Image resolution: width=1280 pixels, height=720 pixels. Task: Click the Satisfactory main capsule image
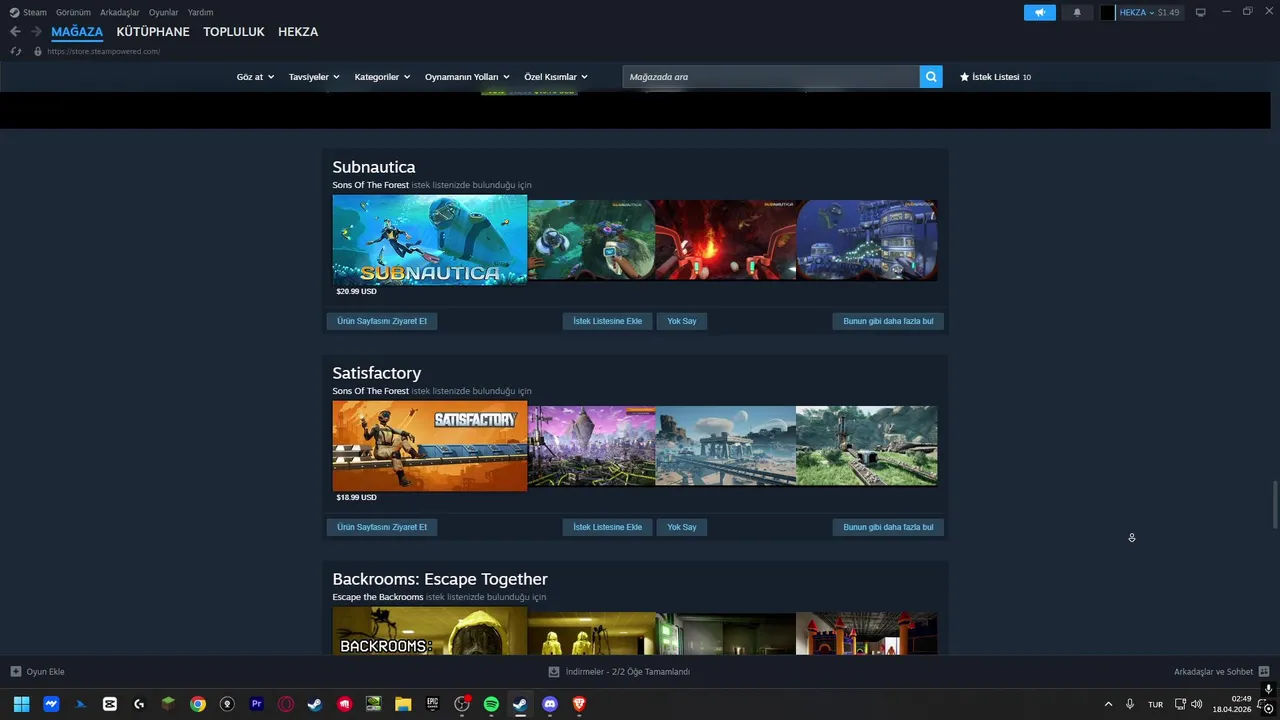click(430, 446)
